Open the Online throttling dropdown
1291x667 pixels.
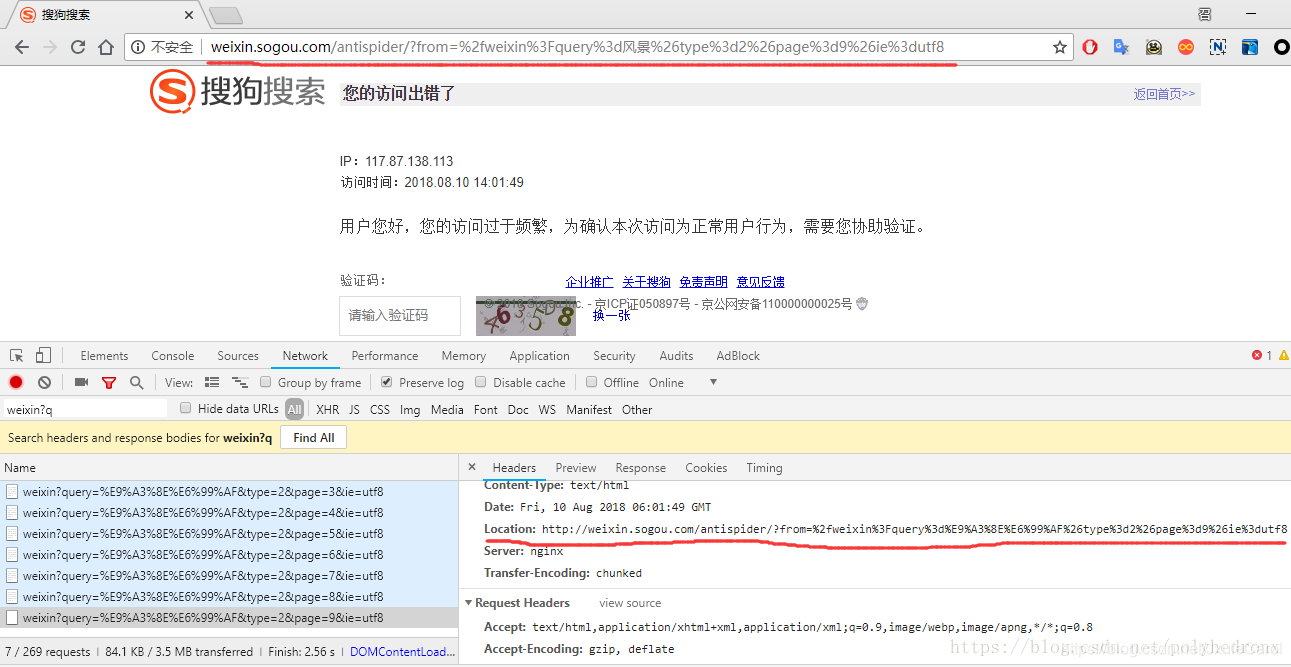[685, 382]
